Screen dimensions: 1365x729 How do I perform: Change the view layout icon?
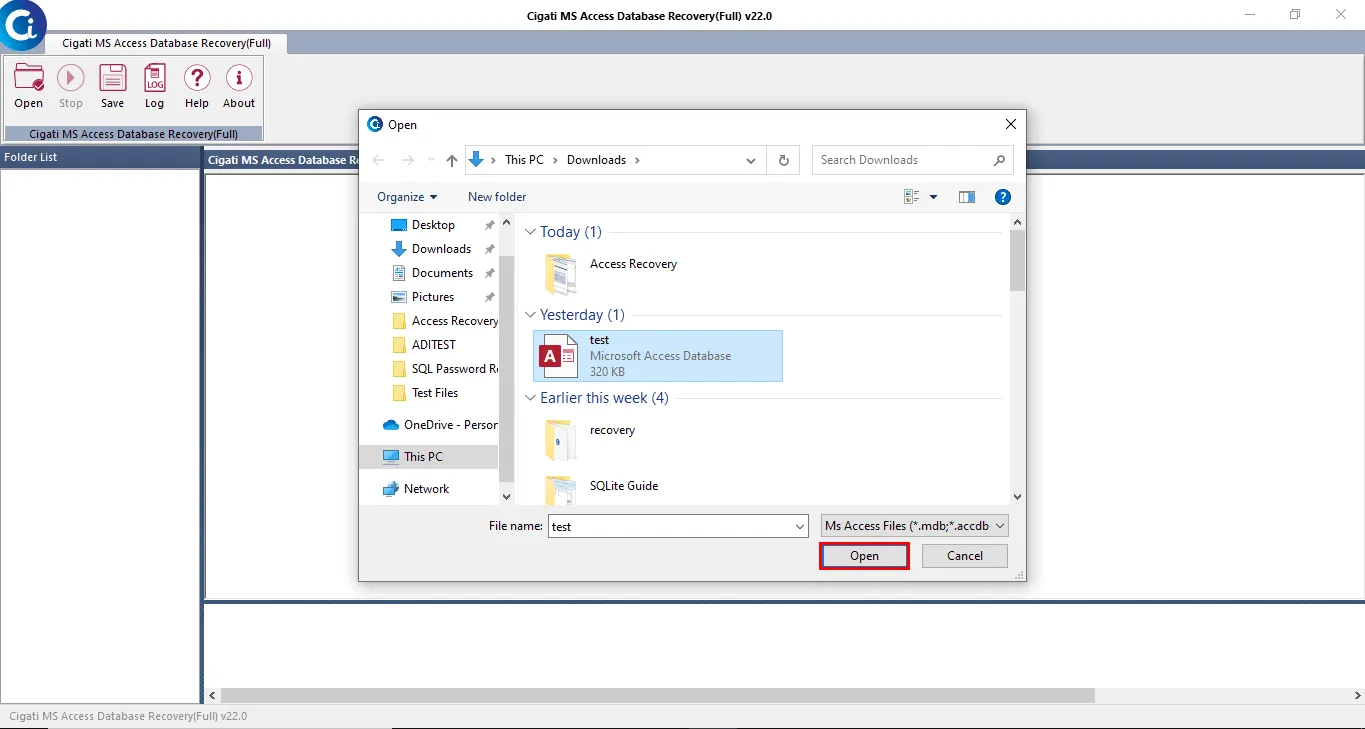pos(912,197)
